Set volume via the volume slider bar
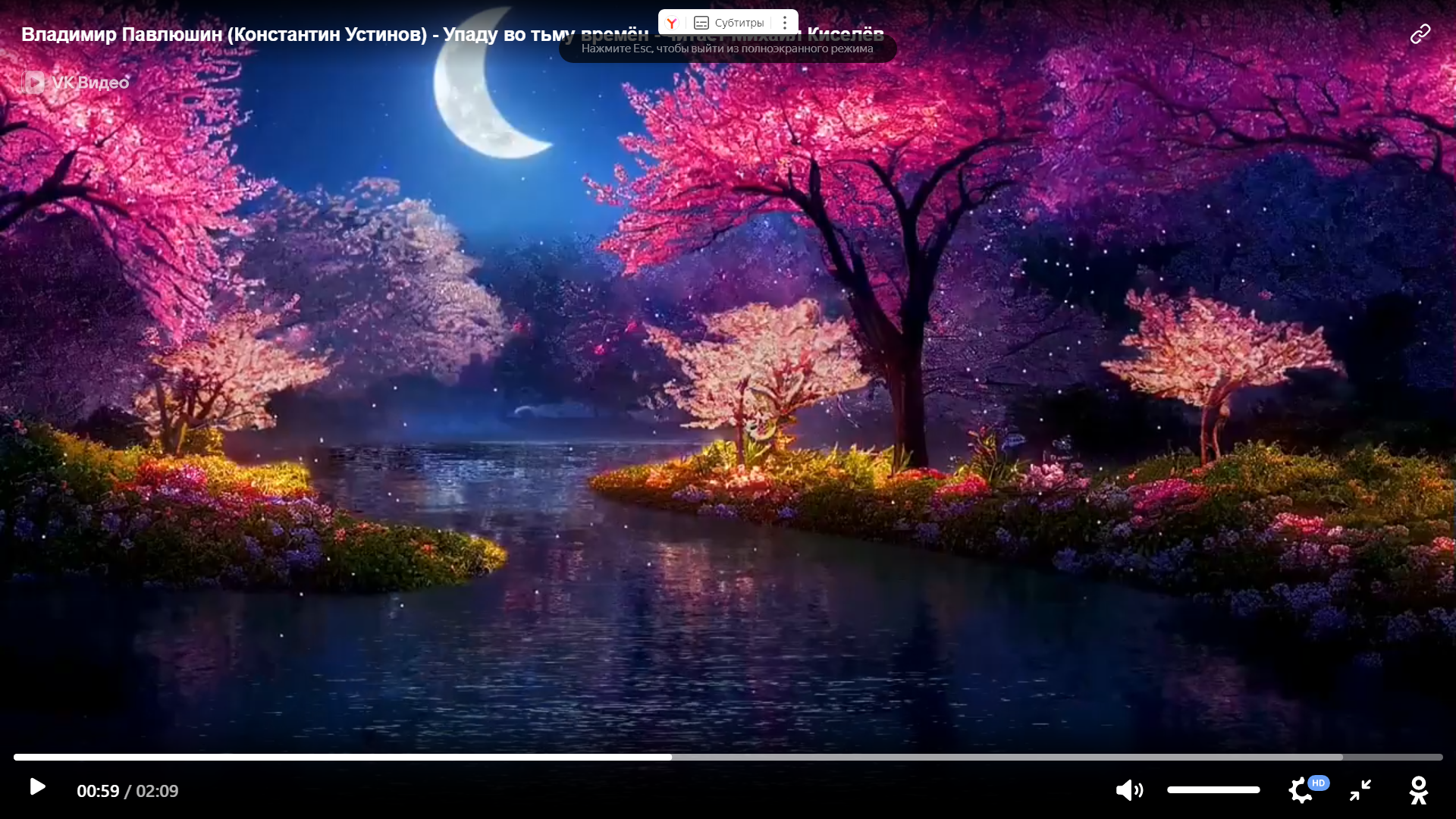The image size is (1456, 819). click(1213, 789)
